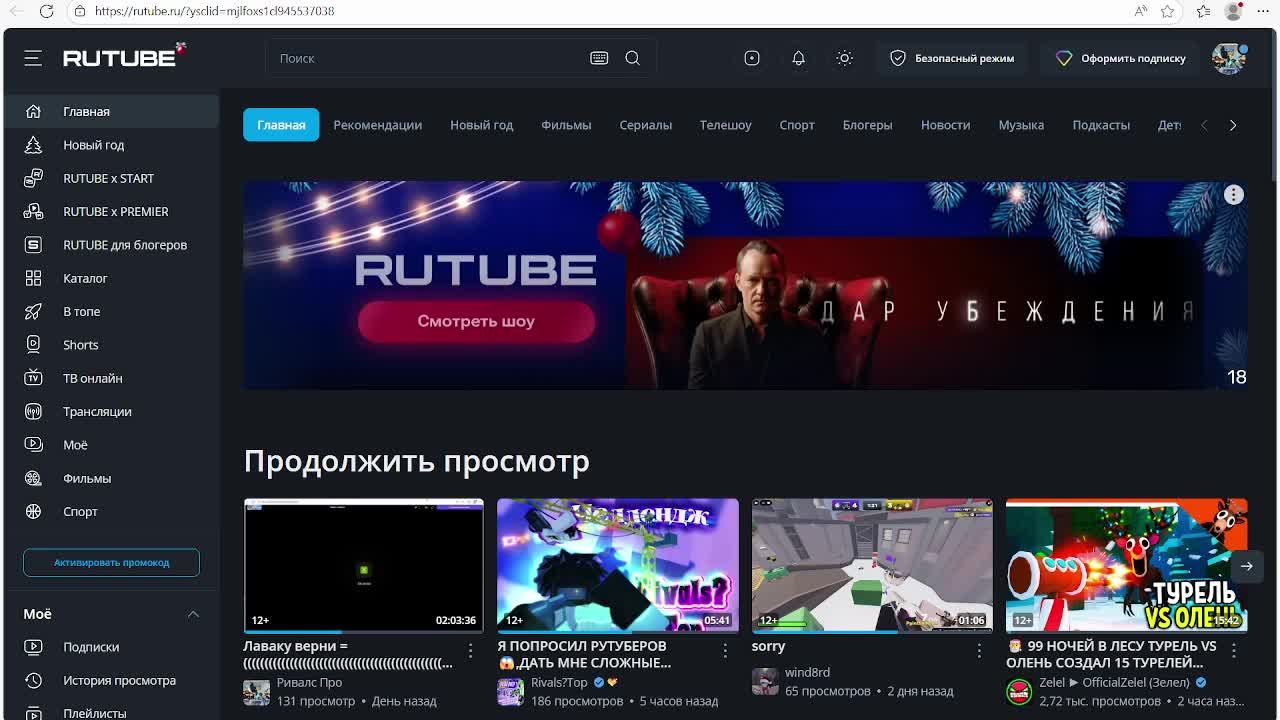1280x720 pixels.
Task: Open Подписки in sidebar
Action: point(111,647)
